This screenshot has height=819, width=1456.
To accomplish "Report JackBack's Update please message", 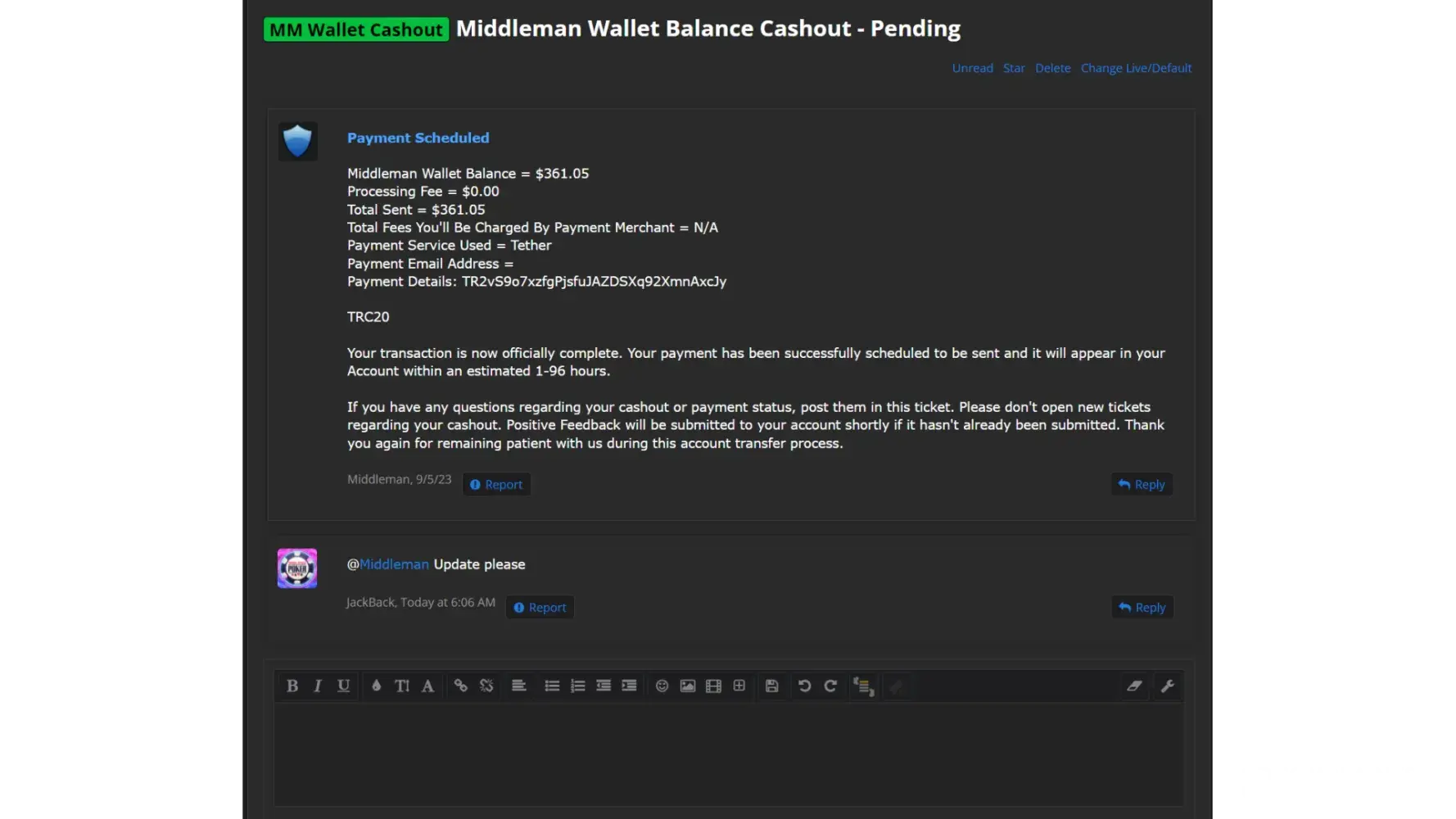I will 540,608.
